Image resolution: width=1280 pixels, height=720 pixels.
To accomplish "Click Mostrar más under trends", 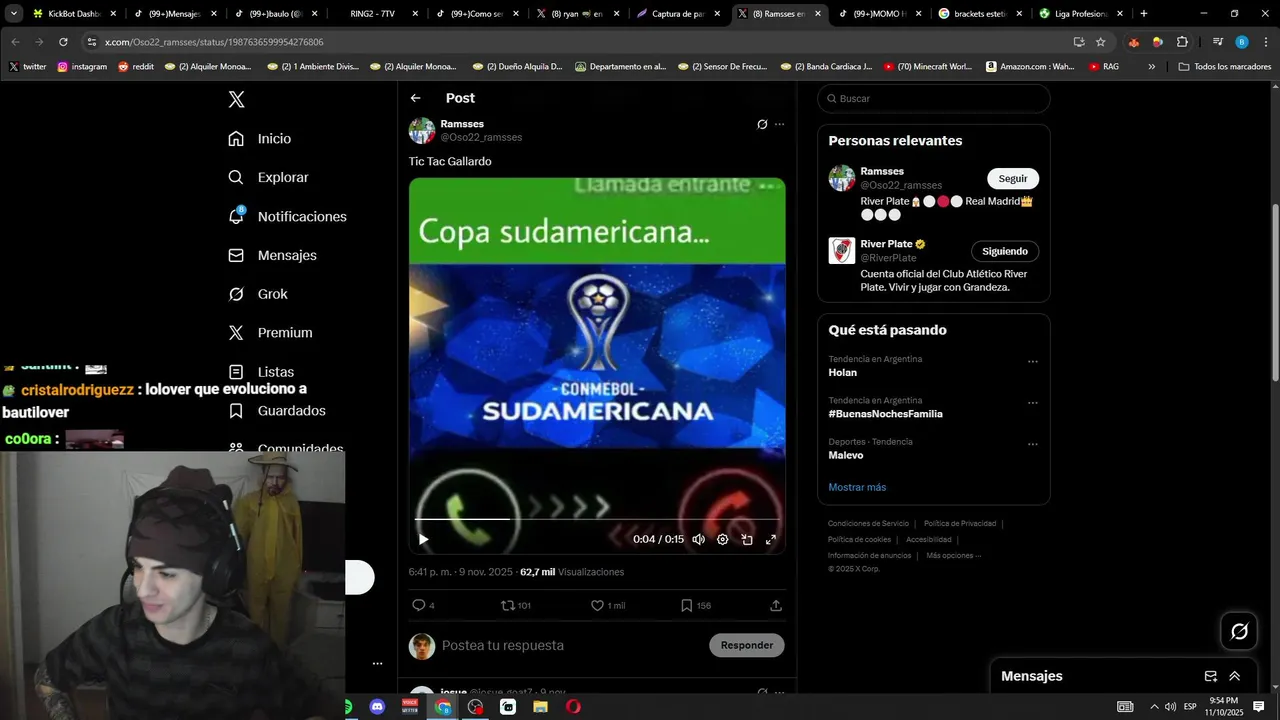I will [857, 487].
